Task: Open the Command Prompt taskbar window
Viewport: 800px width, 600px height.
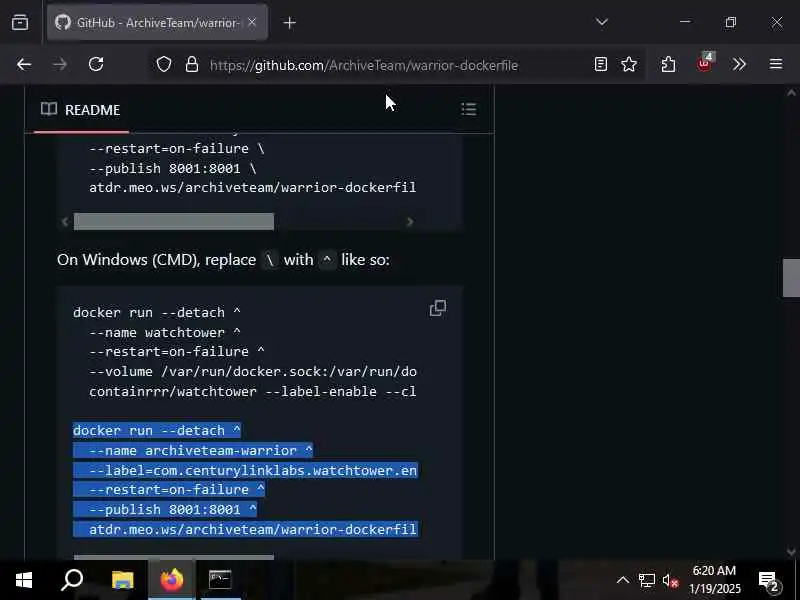Action: (x=220, y=580)
